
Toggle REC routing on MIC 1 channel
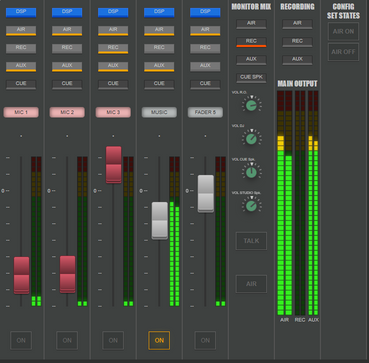pos(21,48)
